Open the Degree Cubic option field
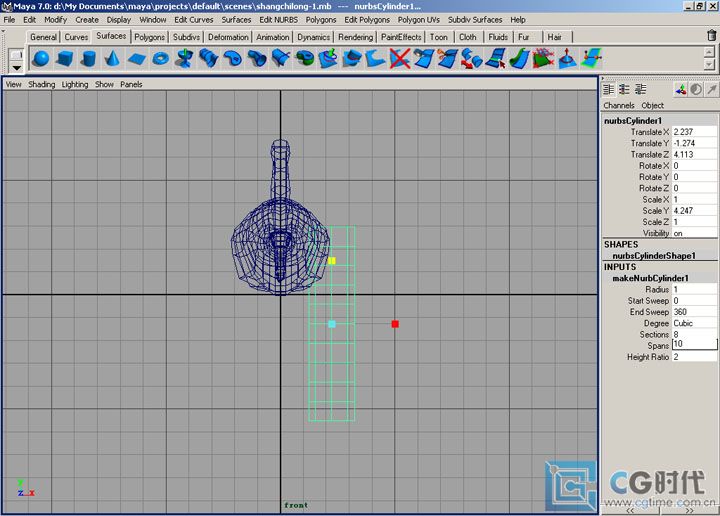Screen dimensions: 720x516 pyautogui.click(x=694, y=323)
